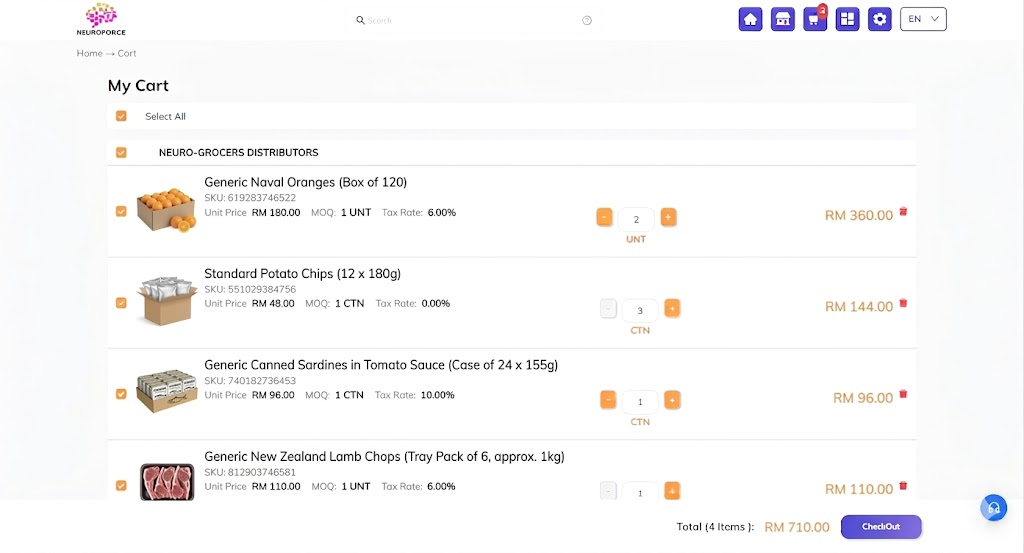
Task: Click the NEURO-GROCERS DISTRIBUTORS heading
Action: (x=238, y=153)
